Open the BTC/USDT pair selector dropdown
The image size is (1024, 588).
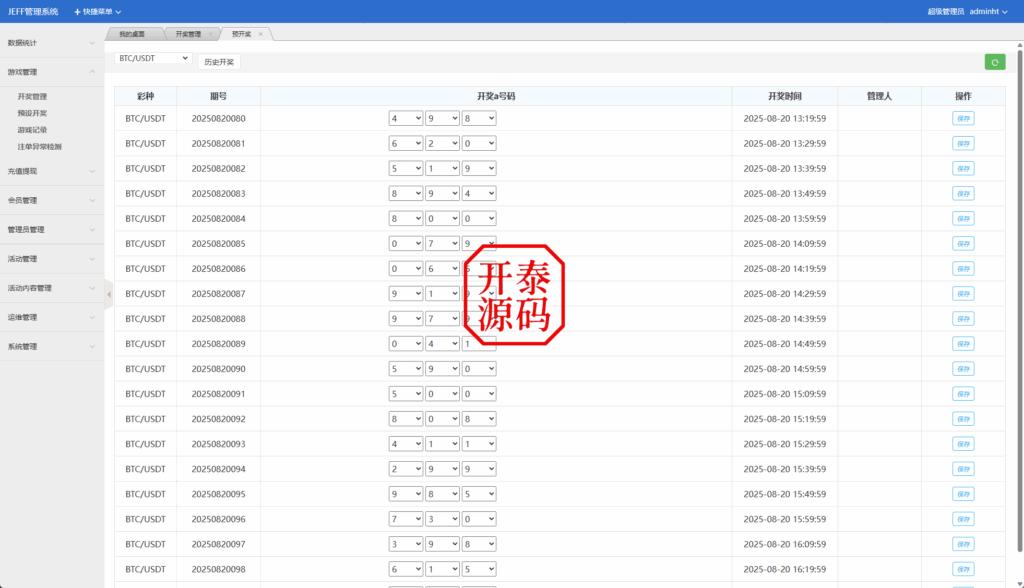pos(151,58)
